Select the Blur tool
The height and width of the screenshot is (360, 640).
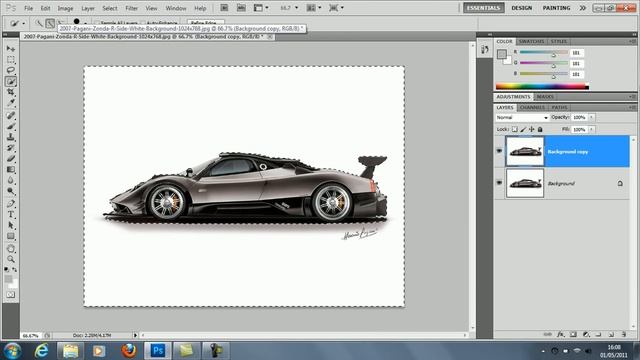click(11, 180)
